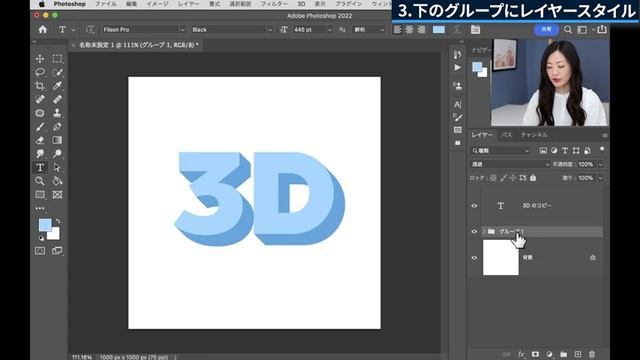Open the ファイル (File) menu
The image size is (640, 360).
click(x=106, y=4)
